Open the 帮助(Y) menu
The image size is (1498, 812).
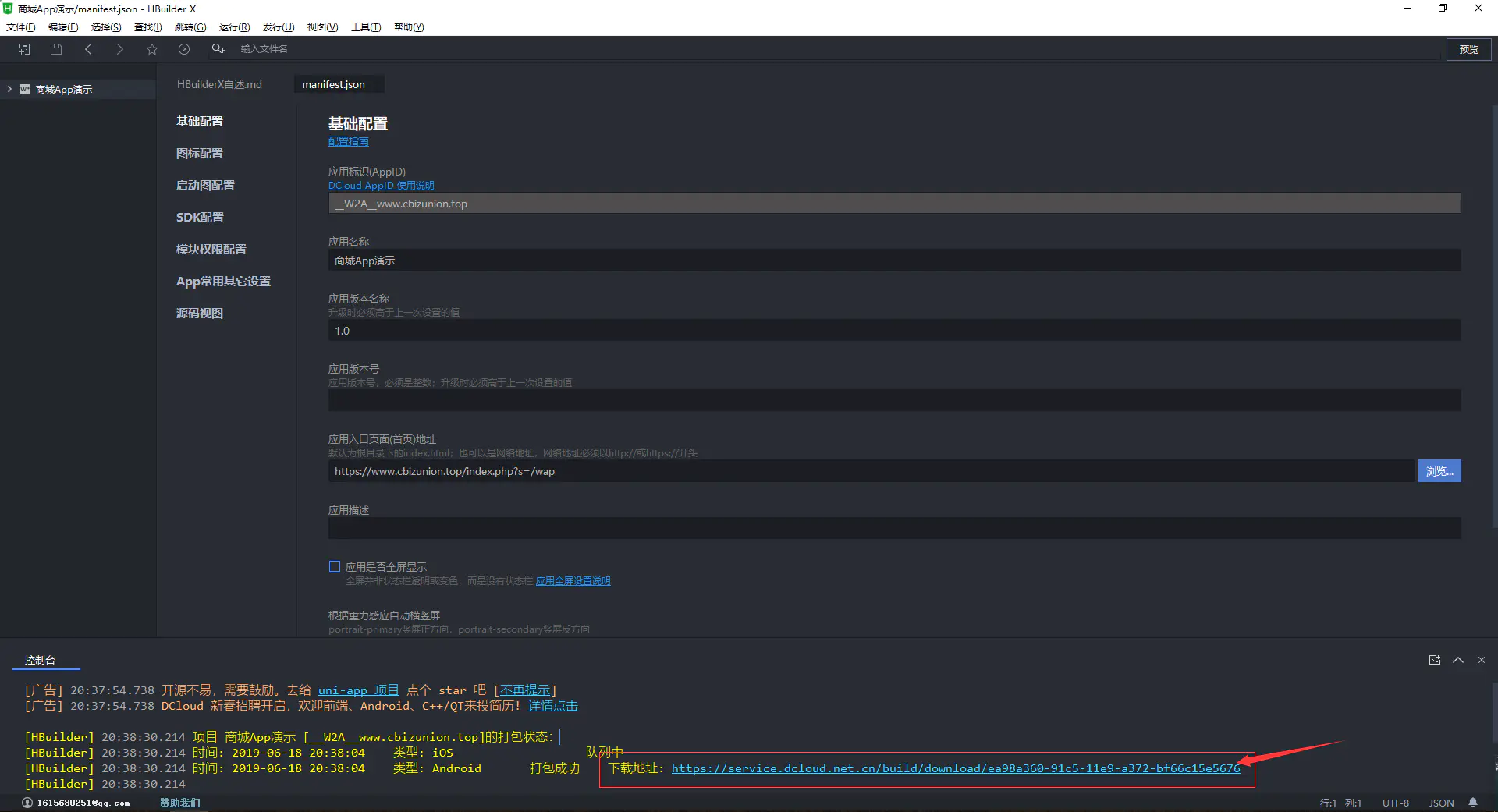pos(409,27)
